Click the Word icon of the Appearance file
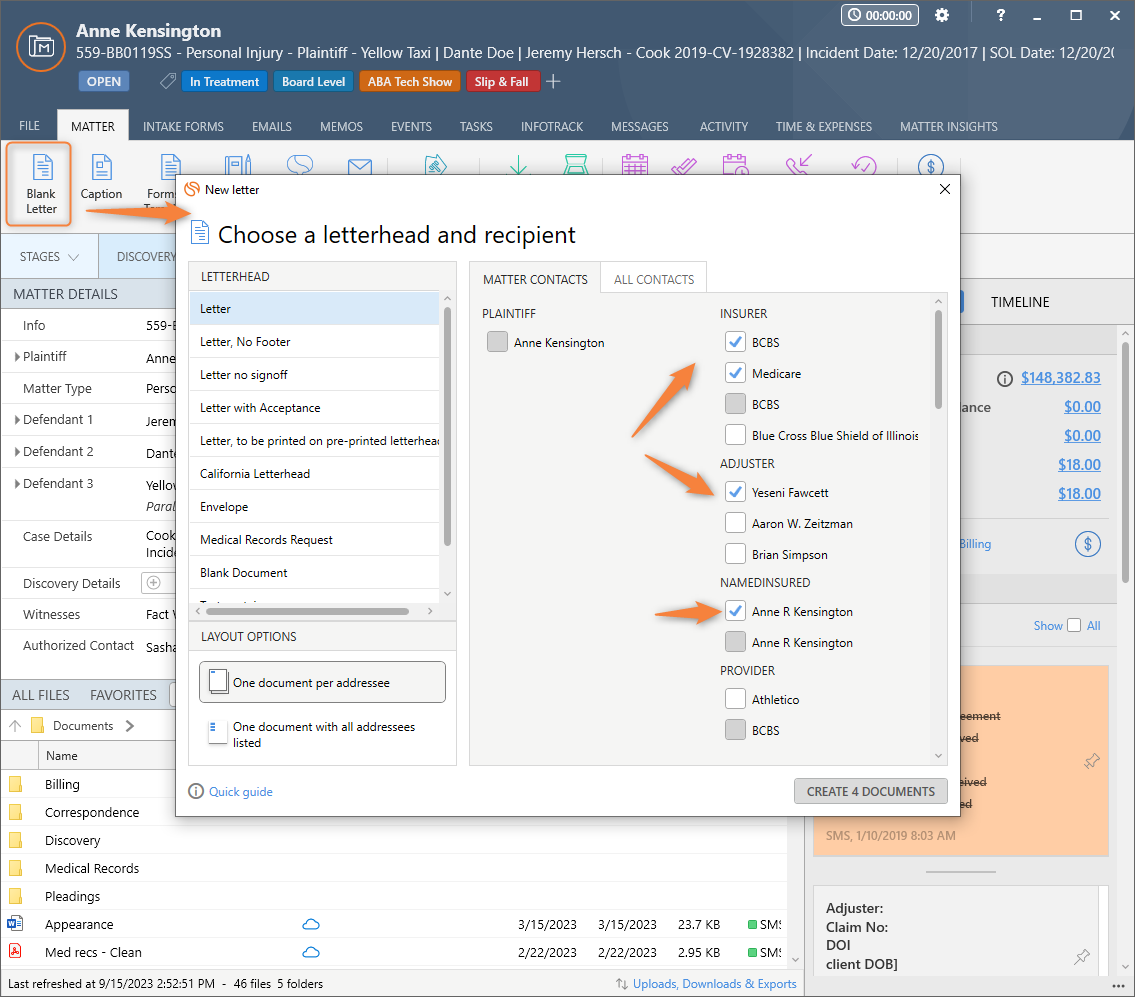The image size is (1135, 997). pyautogui.click(x=14, y=924)
